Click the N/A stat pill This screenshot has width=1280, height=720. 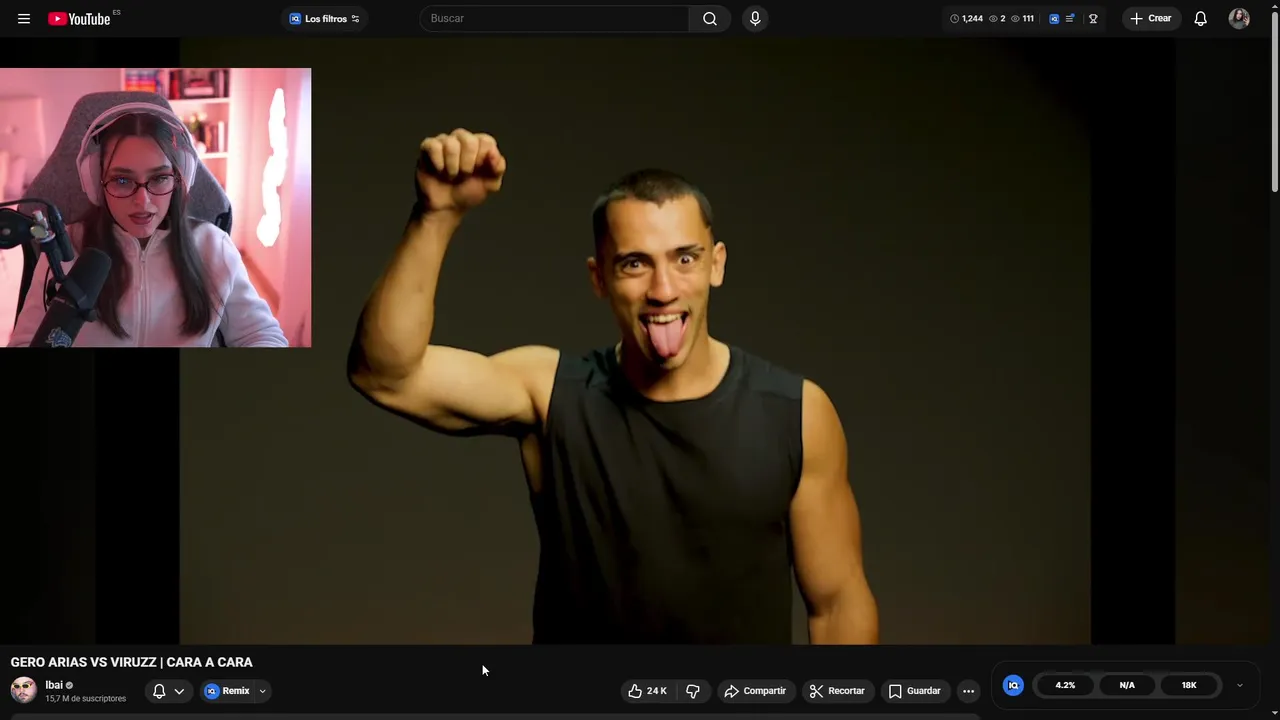tap(1127, 685)
